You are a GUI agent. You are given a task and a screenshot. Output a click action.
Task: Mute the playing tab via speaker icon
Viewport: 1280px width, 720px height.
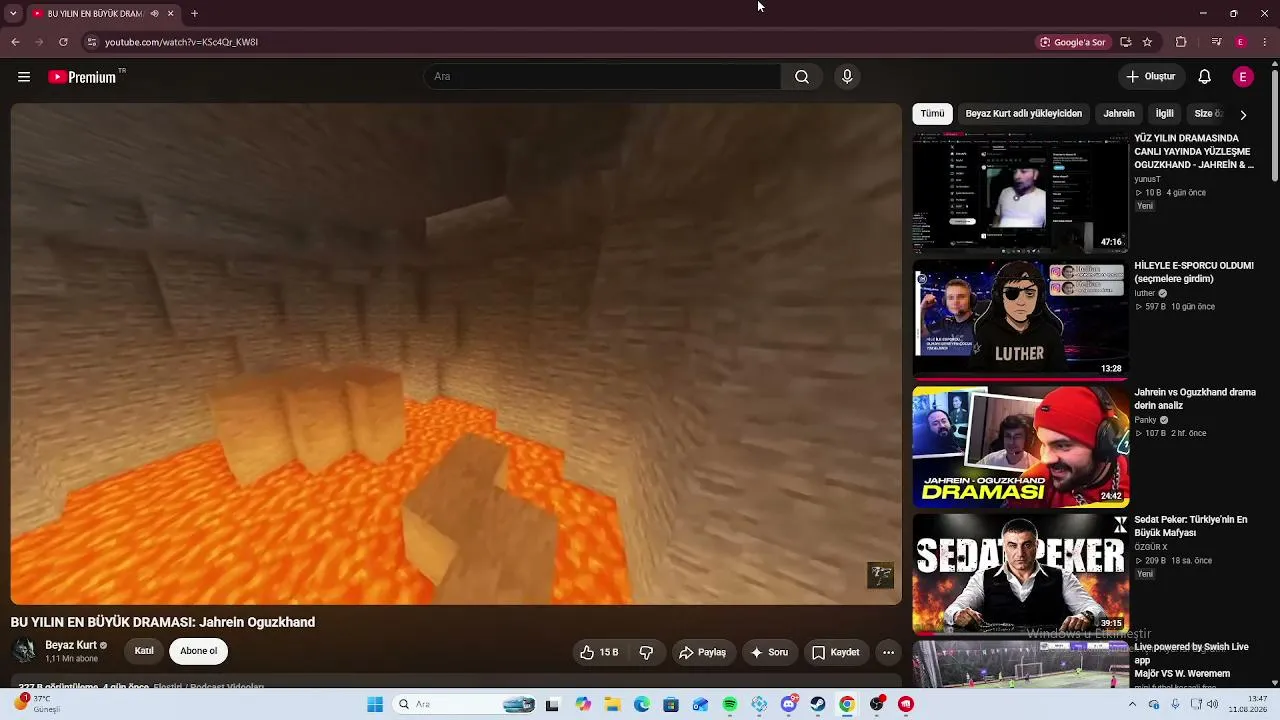(x=154, y=14)
